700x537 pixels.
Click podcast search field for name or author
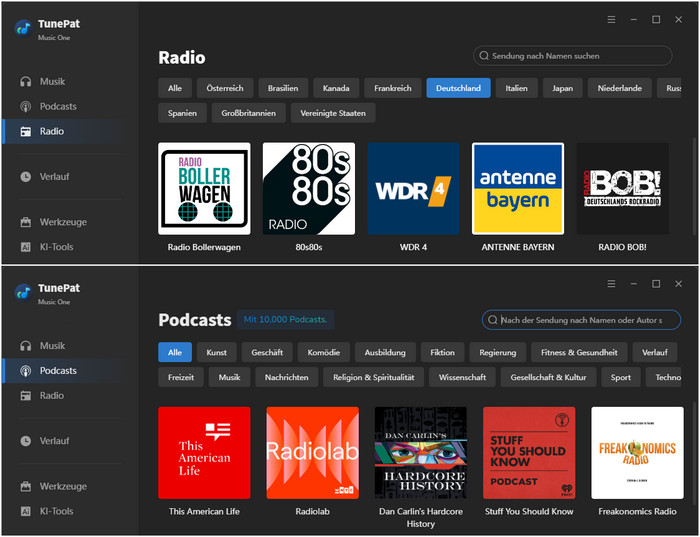(581, 320)
